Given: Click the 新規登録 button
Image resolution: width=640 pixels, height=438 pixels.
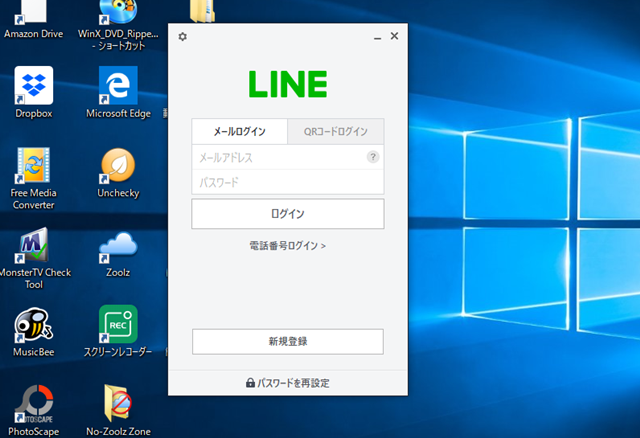Looking at the screenshot, I should pyautogui.click(x=288, y=342).
